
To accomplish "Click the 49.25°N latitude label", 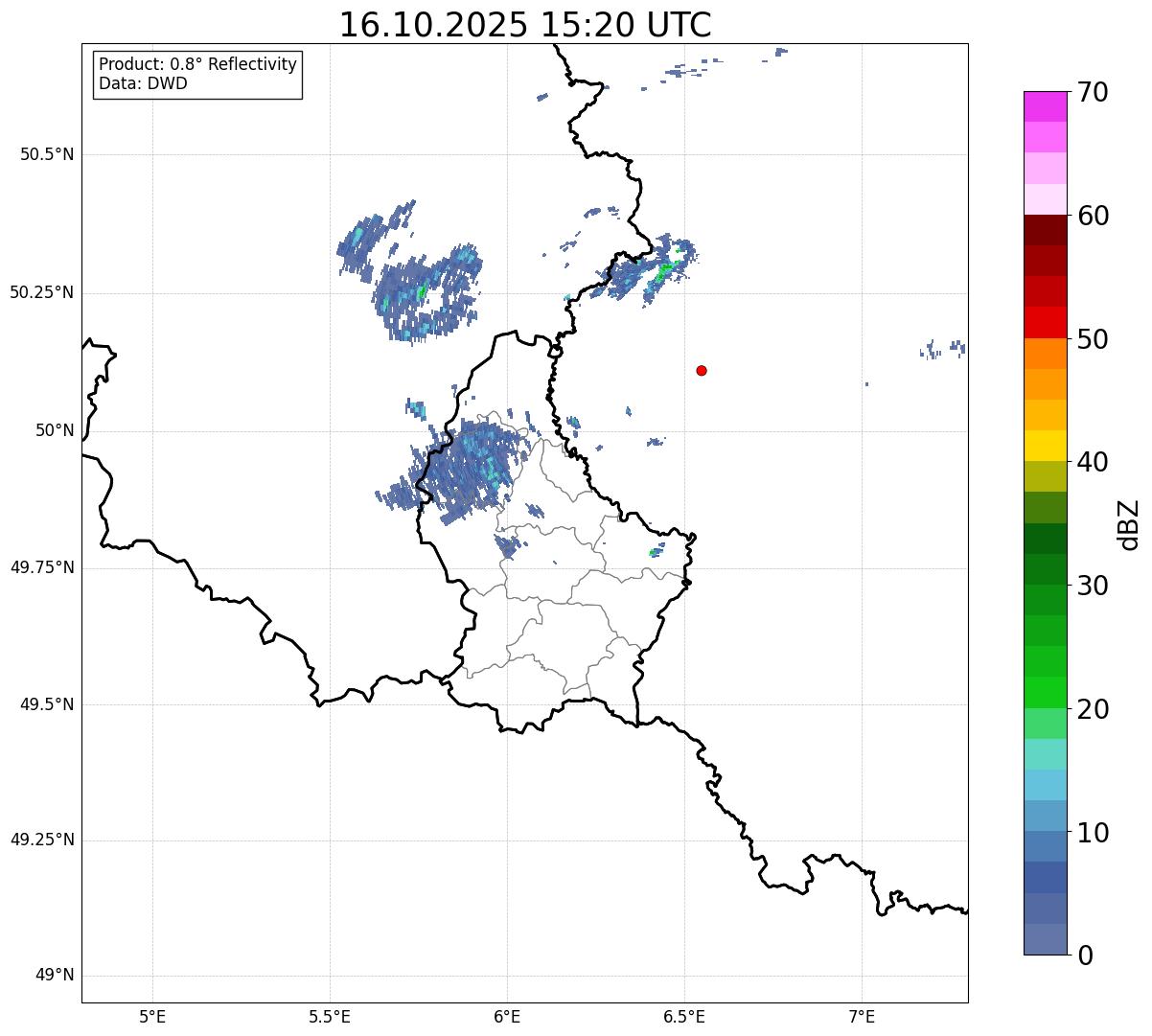I will click(x=42, y=840).
